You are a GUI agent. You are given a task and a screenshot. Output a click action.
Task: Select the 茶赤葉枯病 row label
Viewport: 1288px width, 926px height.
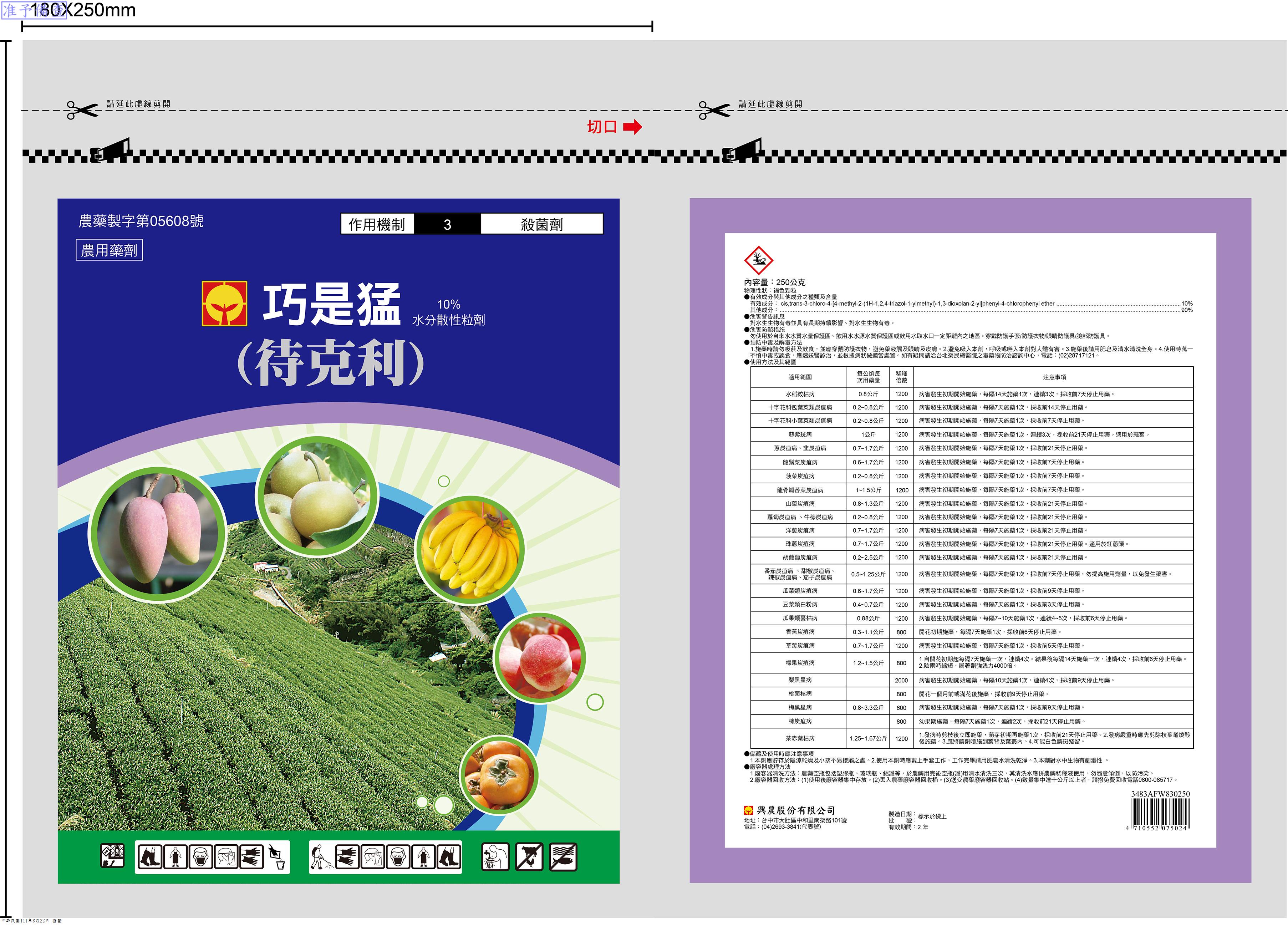pos(800,738)
